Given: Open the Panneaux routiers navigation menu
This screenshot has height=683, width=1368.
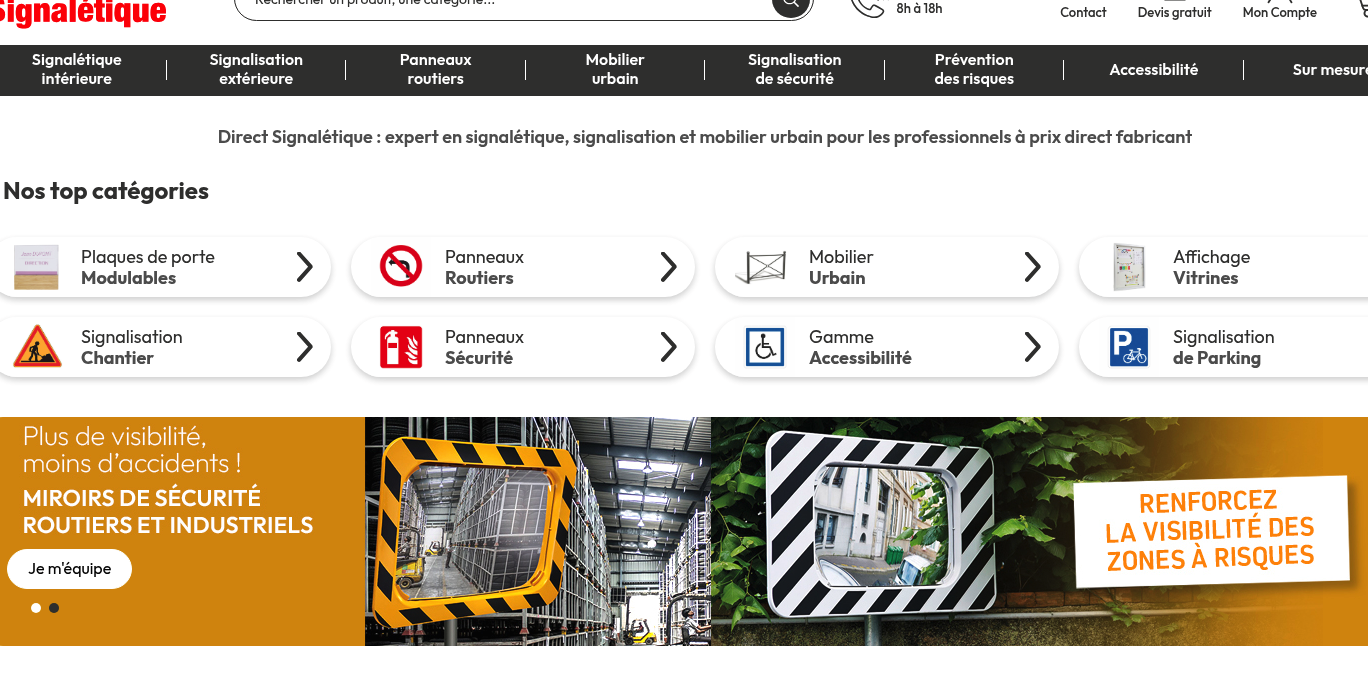Looking at the screenshot, I should click(x=436, y=69).
